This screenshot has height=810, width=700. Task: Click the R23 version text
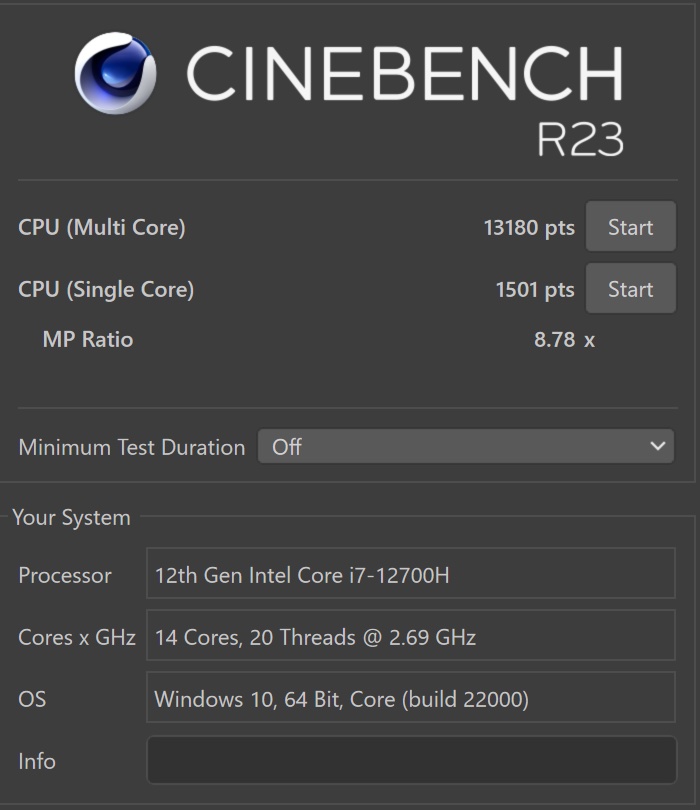click(x=580, y=139)
